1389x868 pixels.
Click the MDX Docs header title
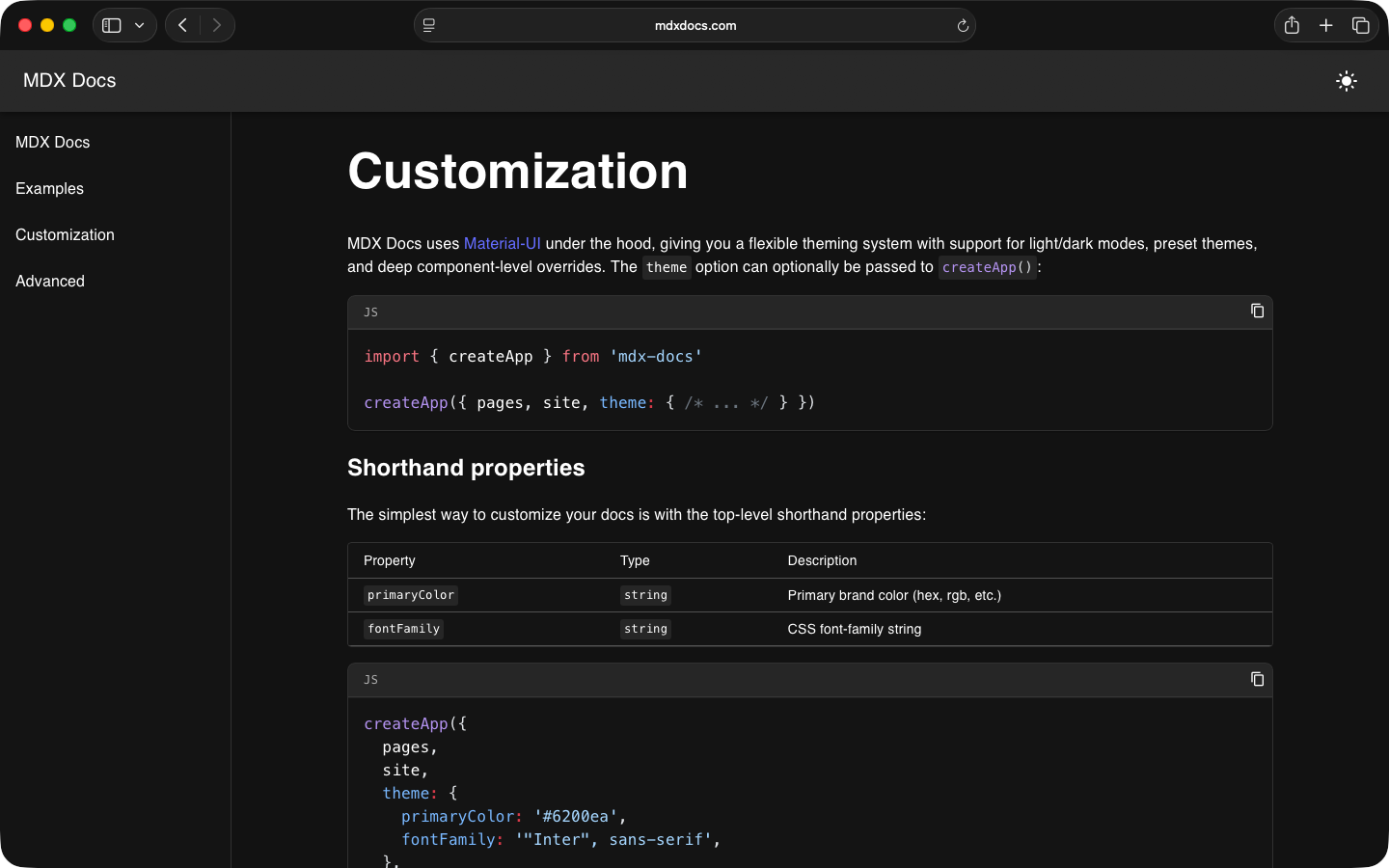68,81
